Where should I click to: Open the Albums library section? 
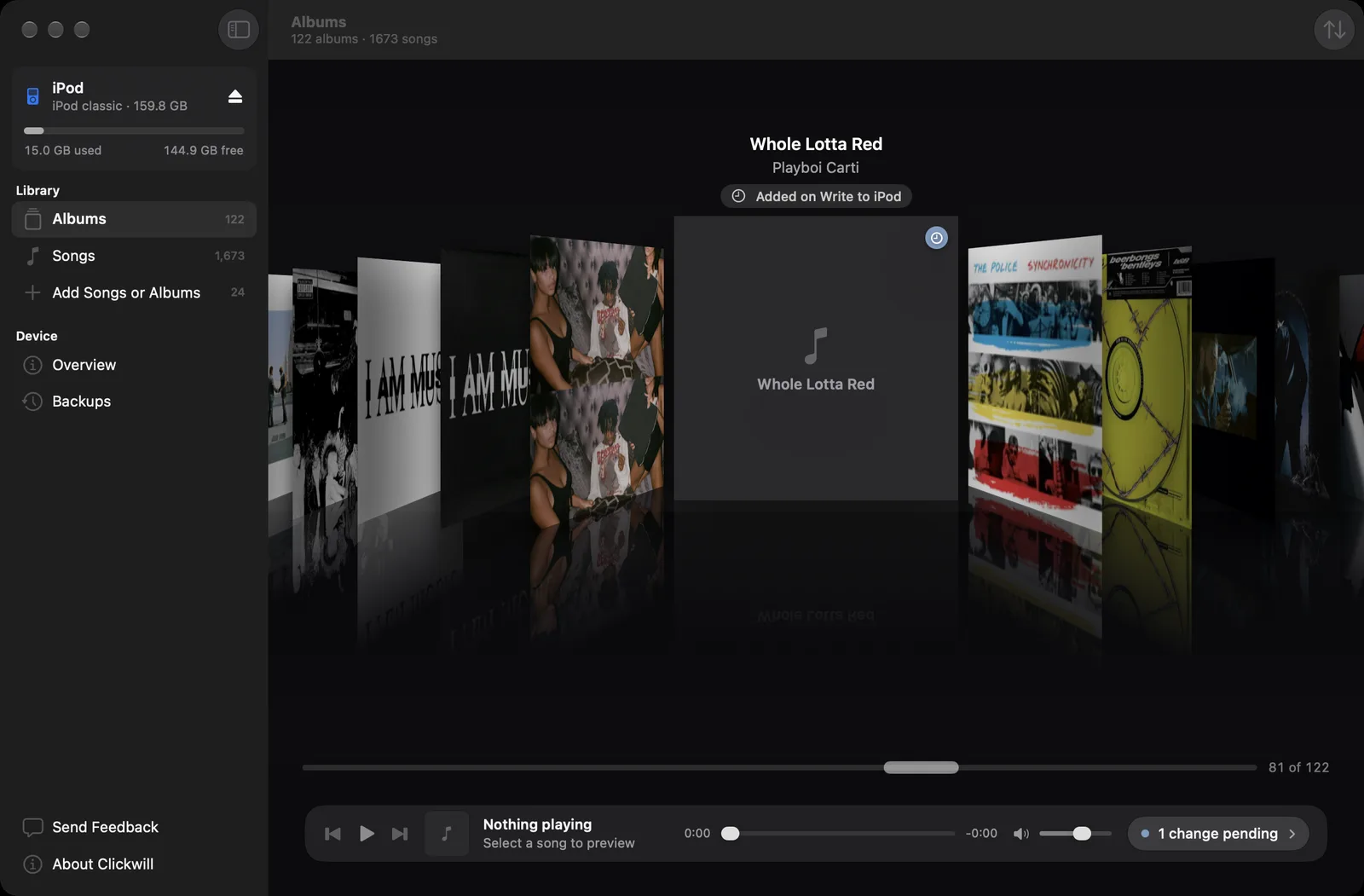134,219
